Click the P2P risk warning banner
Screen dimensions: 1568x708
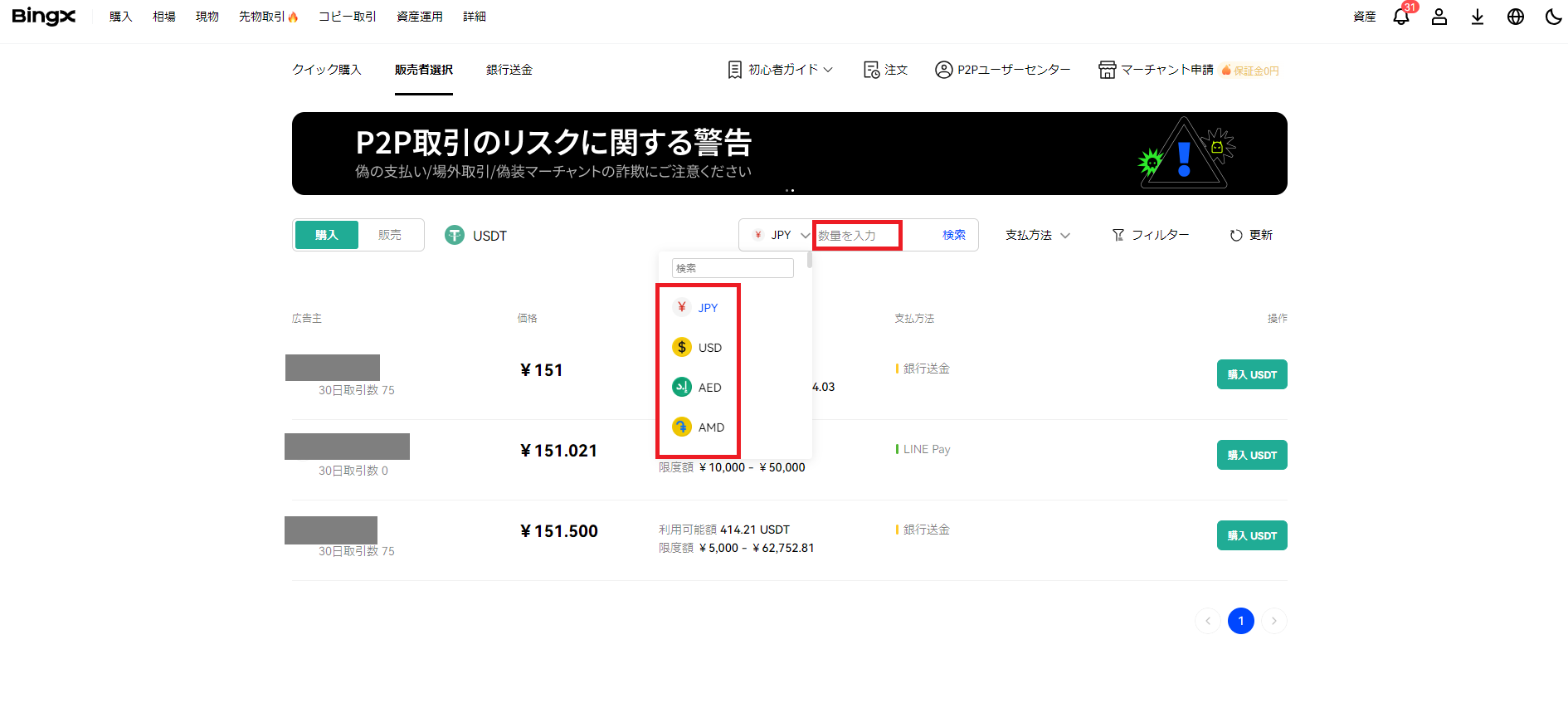tap(790, 154)
